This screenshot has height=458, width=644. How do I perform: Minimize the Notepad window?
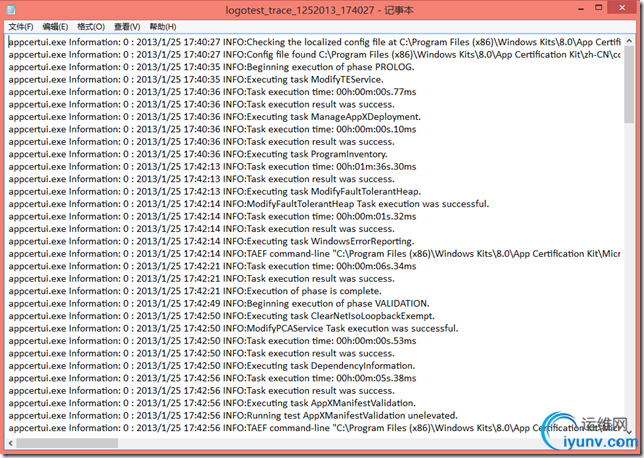[x=581, y=9]
